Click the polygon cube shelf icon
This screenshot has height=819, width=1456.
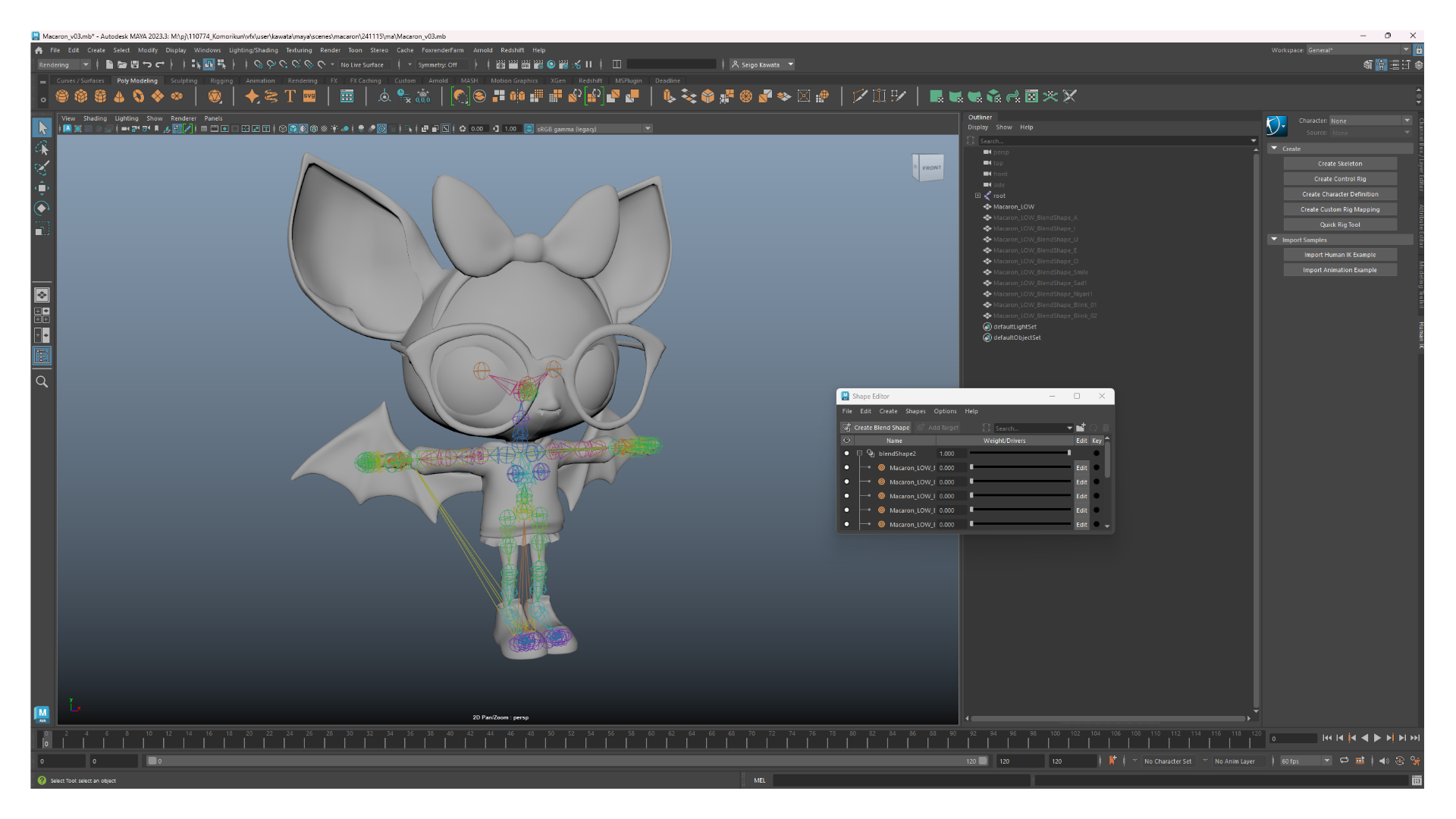tap(81, 96)
